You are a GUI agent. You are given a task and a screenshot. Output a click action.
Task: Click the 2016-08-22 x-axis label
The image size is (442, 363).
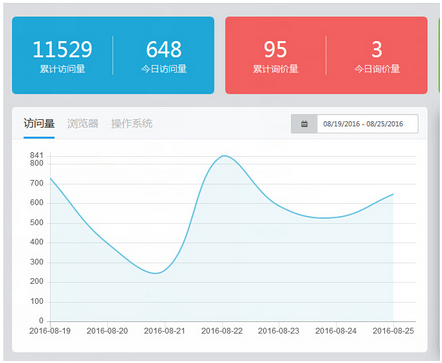222,331
